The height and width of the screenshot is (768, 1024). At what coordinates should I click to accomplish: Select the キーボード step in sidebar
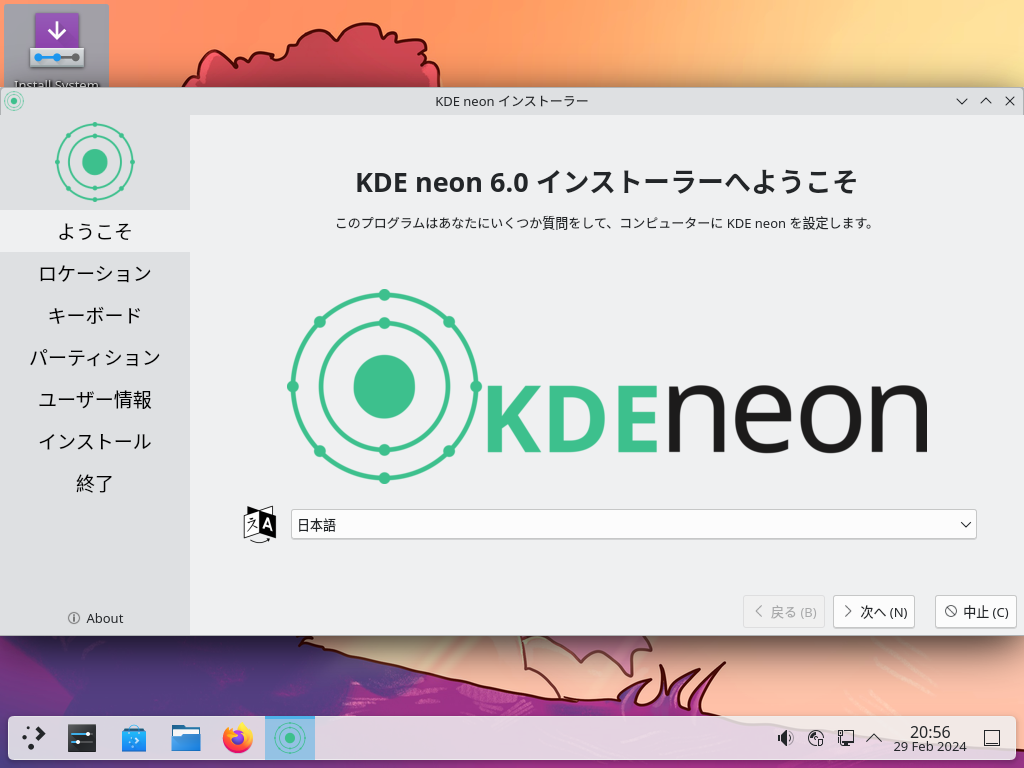pyautogui.click(x=95, y=315)
